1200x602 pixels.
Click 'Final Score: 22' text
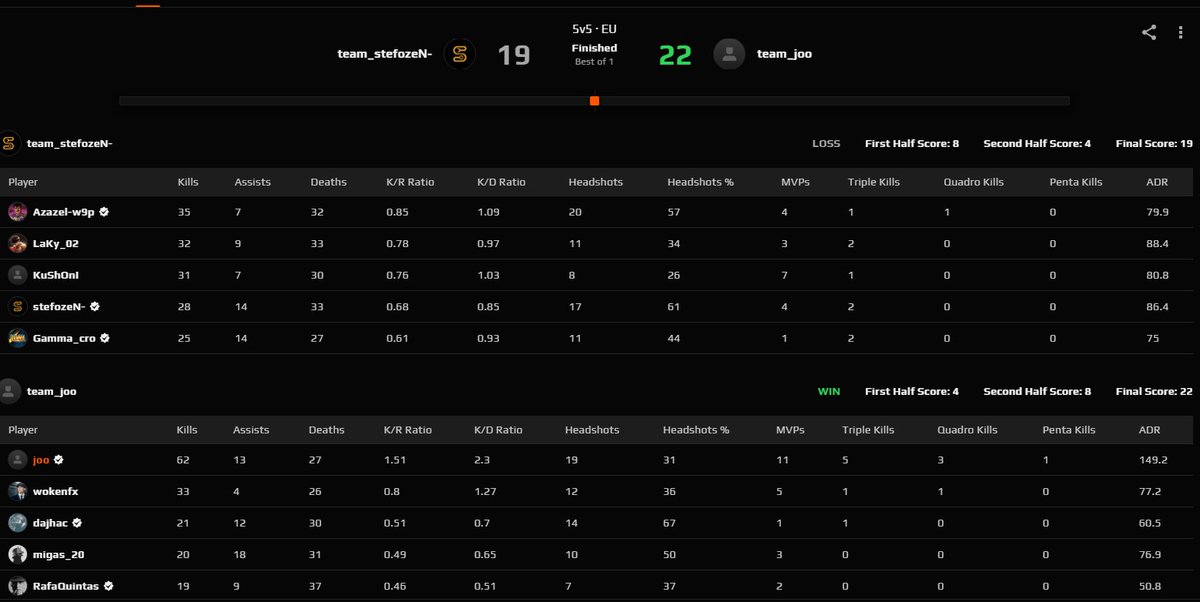pos(1154,392)
